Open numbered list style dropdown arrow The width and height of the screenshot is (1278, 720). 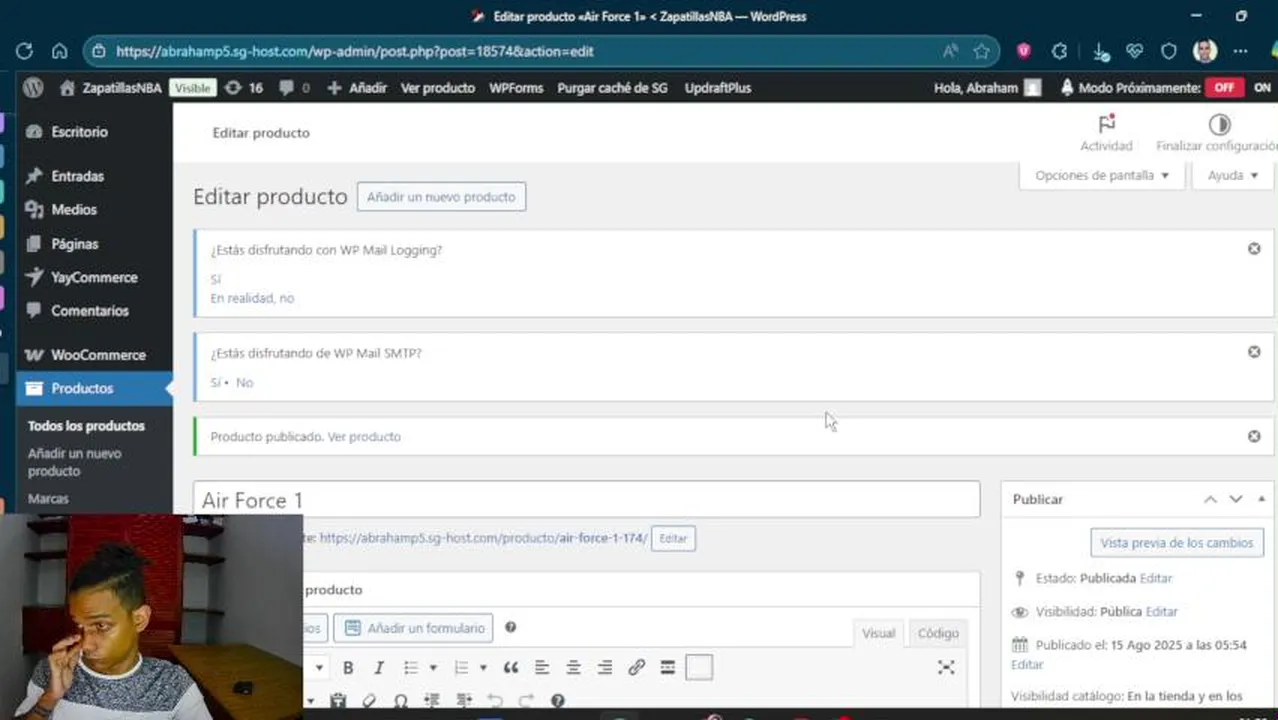point(483,667)
